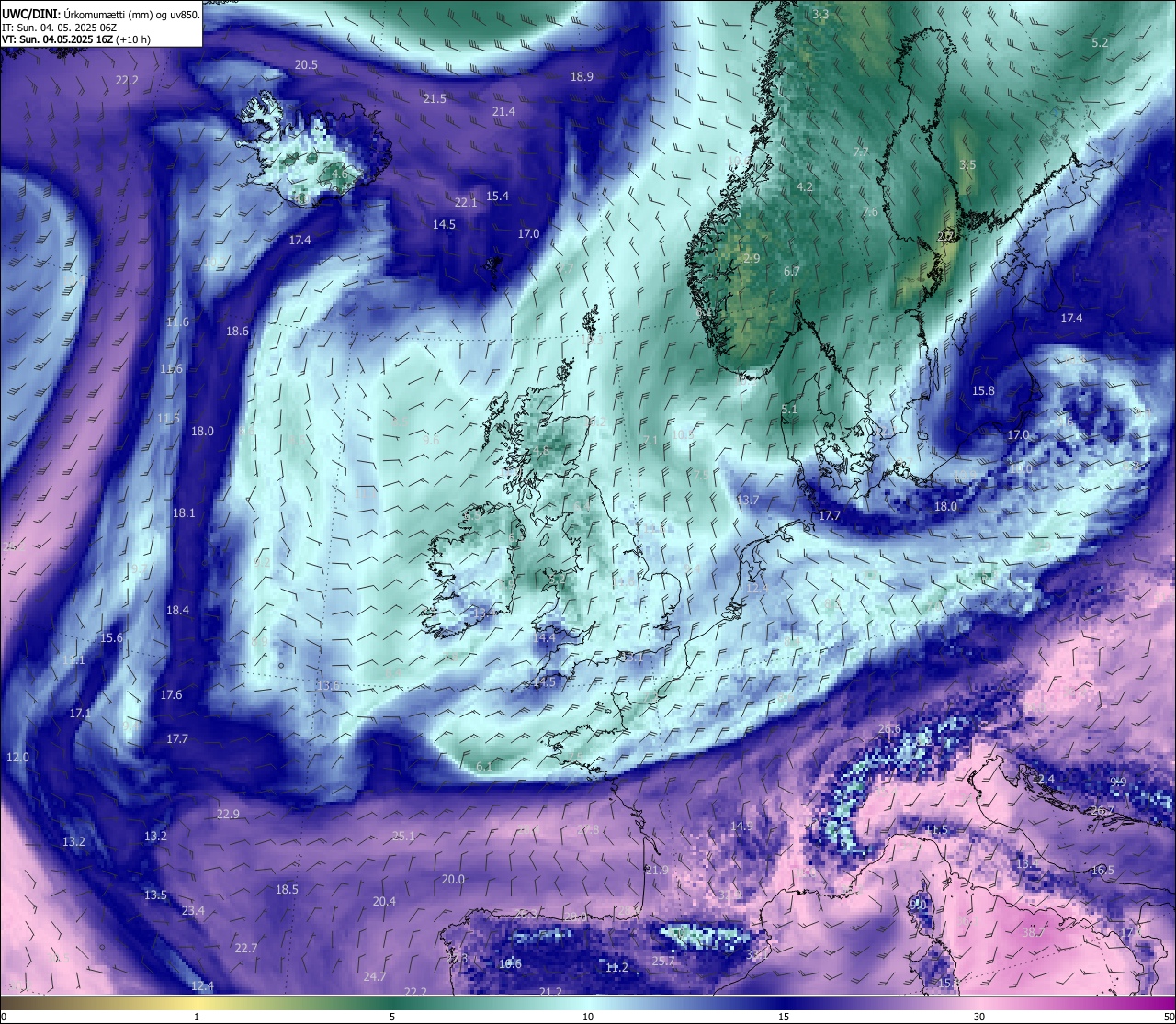Image resolution: width=1176 pixels, height=1024 pixels.
Task: Click the 5.2 value on the map
Action: [1100, 42]
